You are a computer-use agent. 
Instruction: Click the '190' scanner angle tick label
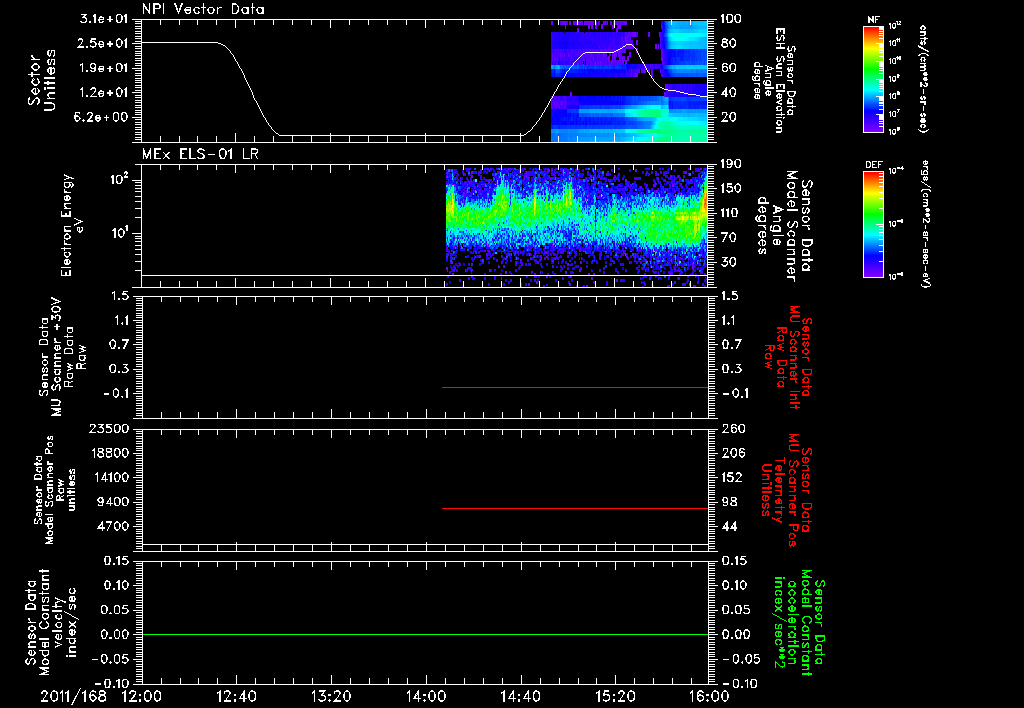click(732, 163)
